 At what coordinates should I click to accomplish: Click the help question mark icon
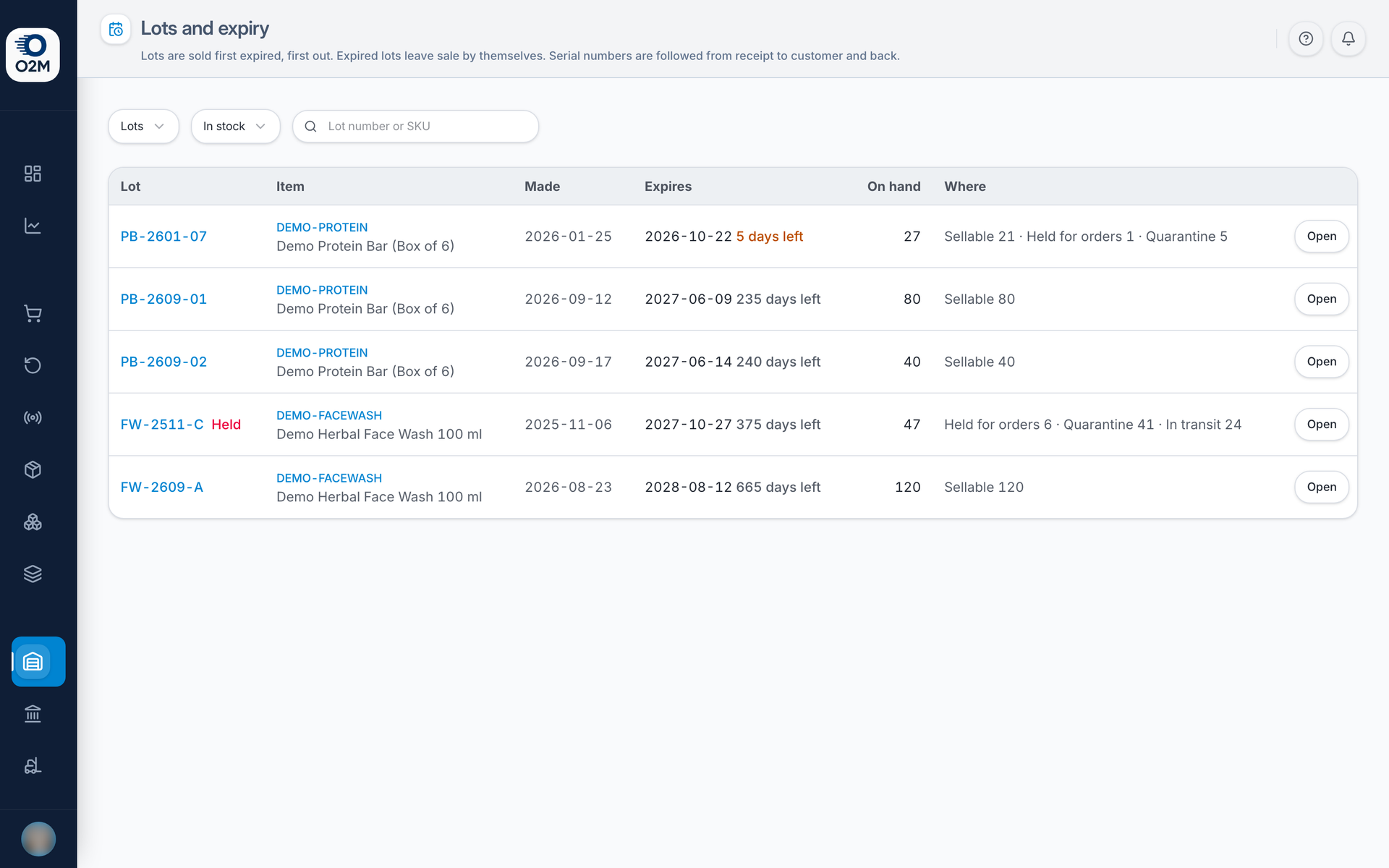tap(1306, 38)
